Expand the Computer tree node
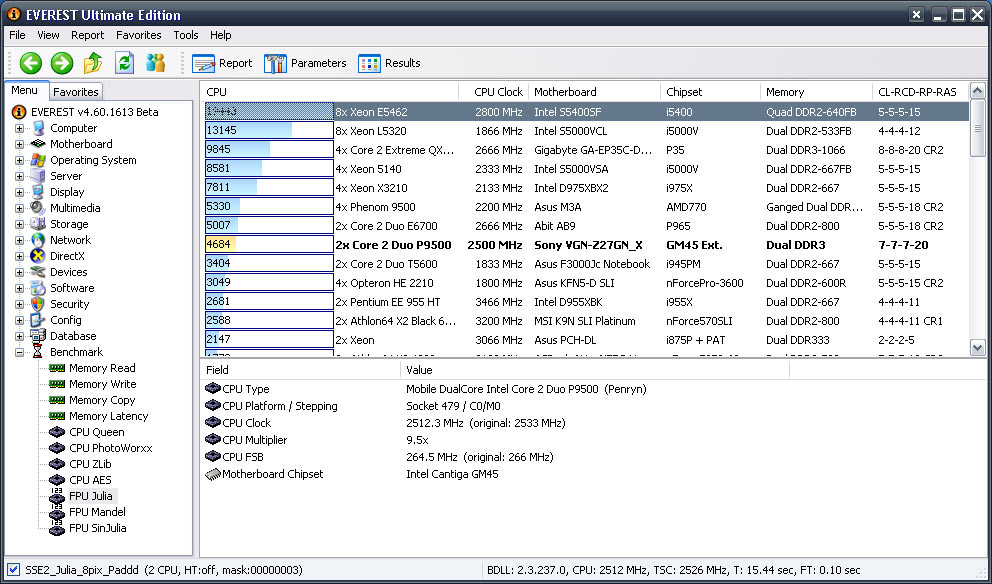This screenshot has height=584, width=992. 20,128
